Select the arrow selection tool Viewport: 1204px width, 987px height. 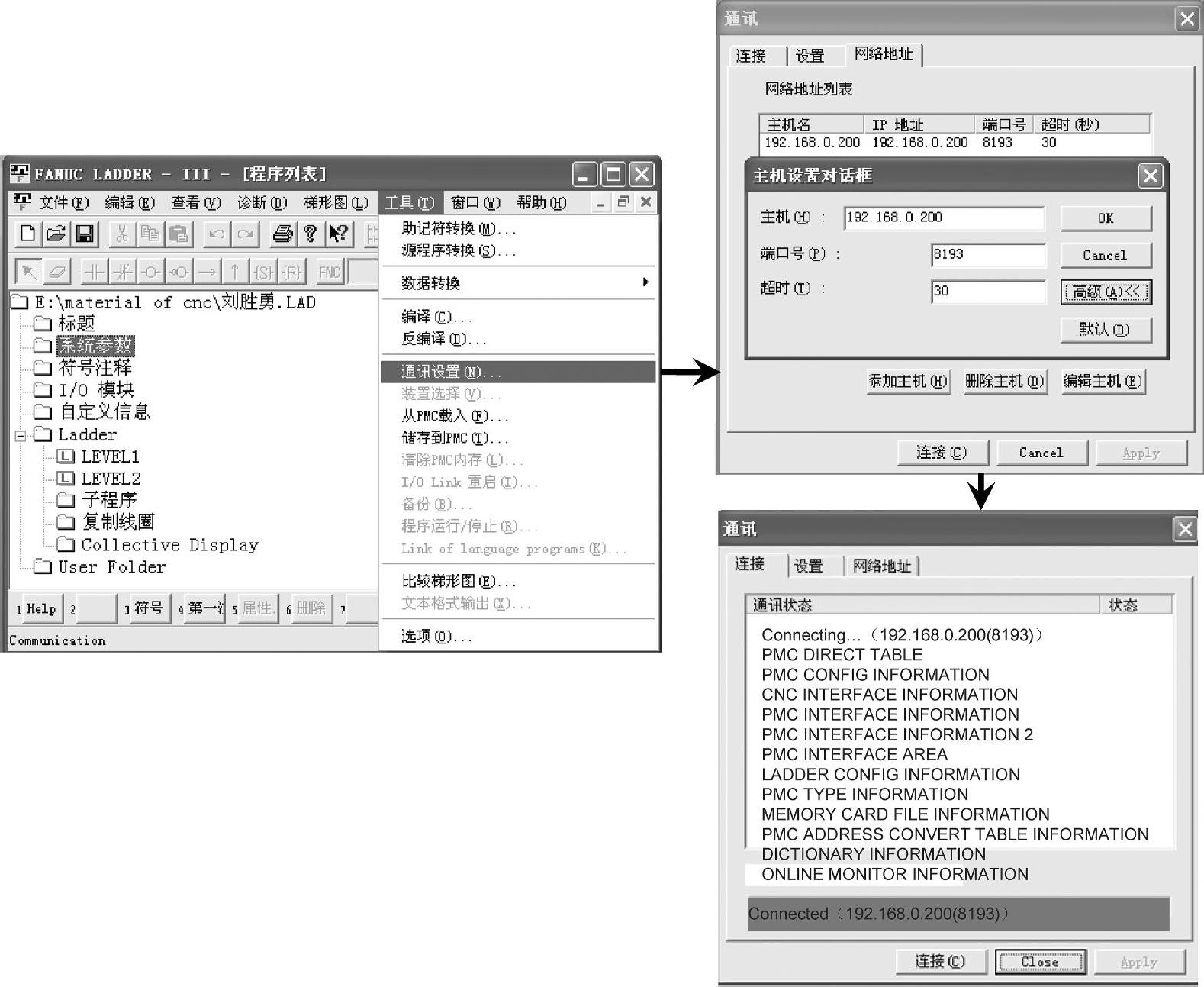(x=29, y=272)
